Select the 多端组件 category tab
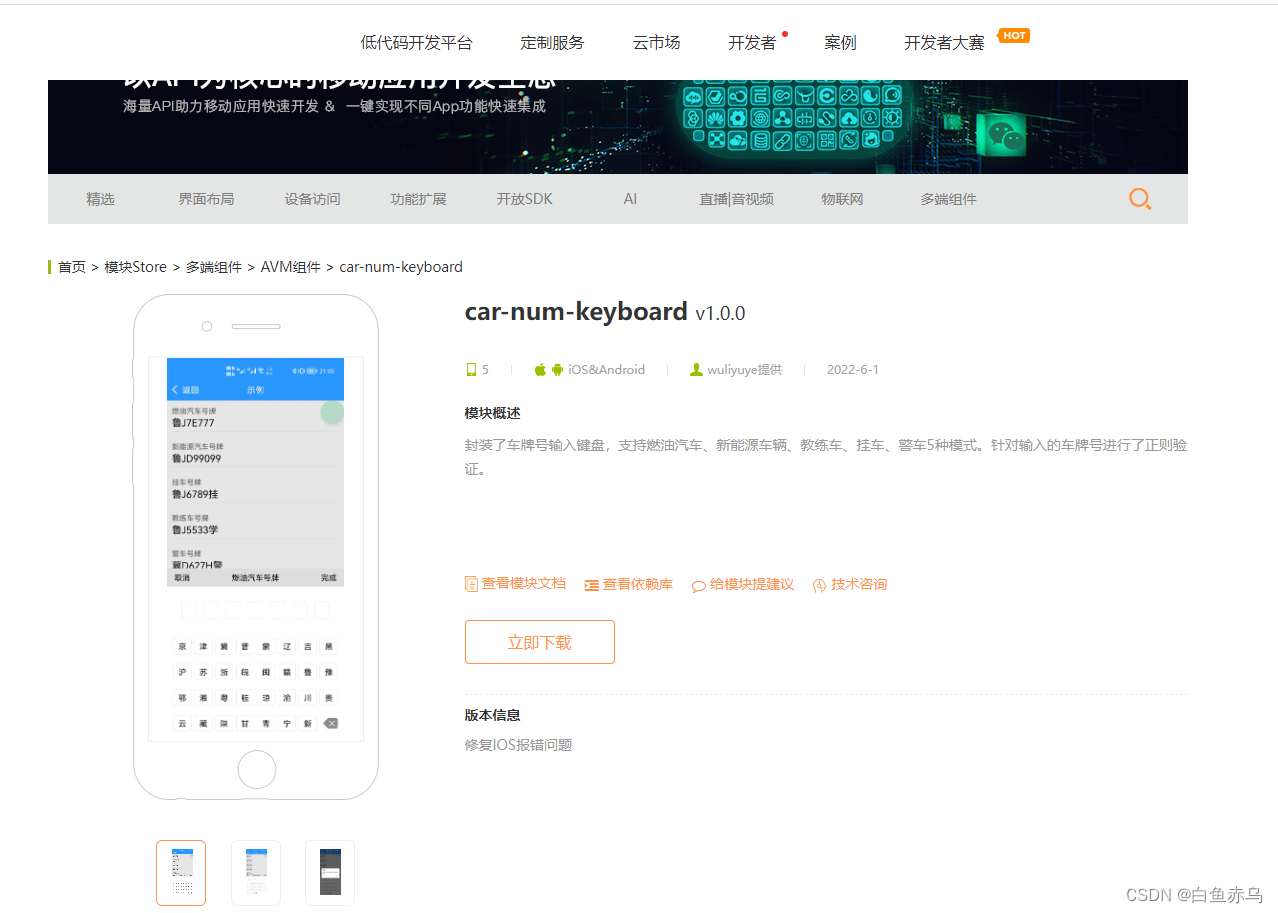This screenshot has width=1278, height=913. [948, 199]
